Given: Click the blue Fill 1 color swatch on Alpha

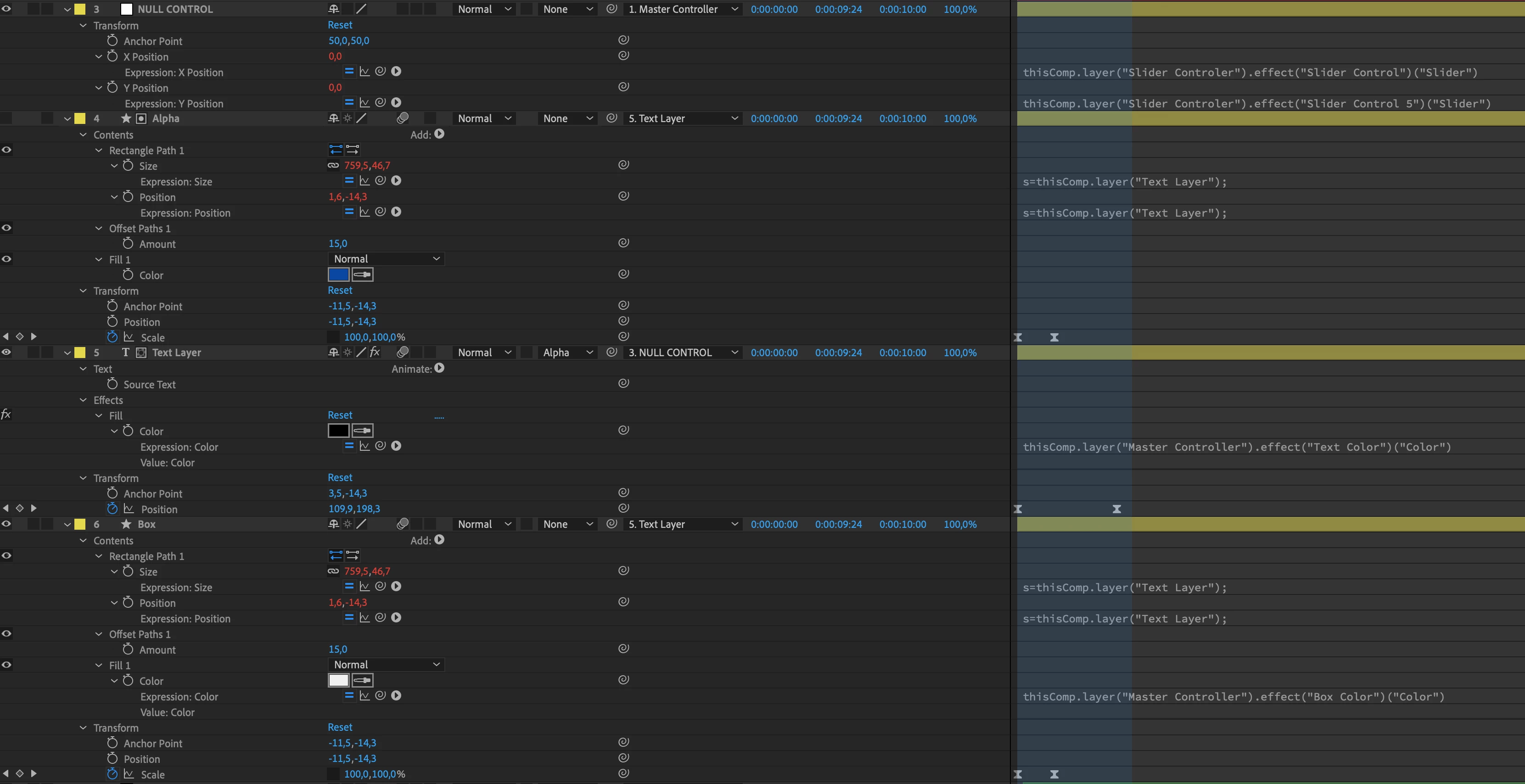Looking at the screenshot, I should (x=338, y=274).
